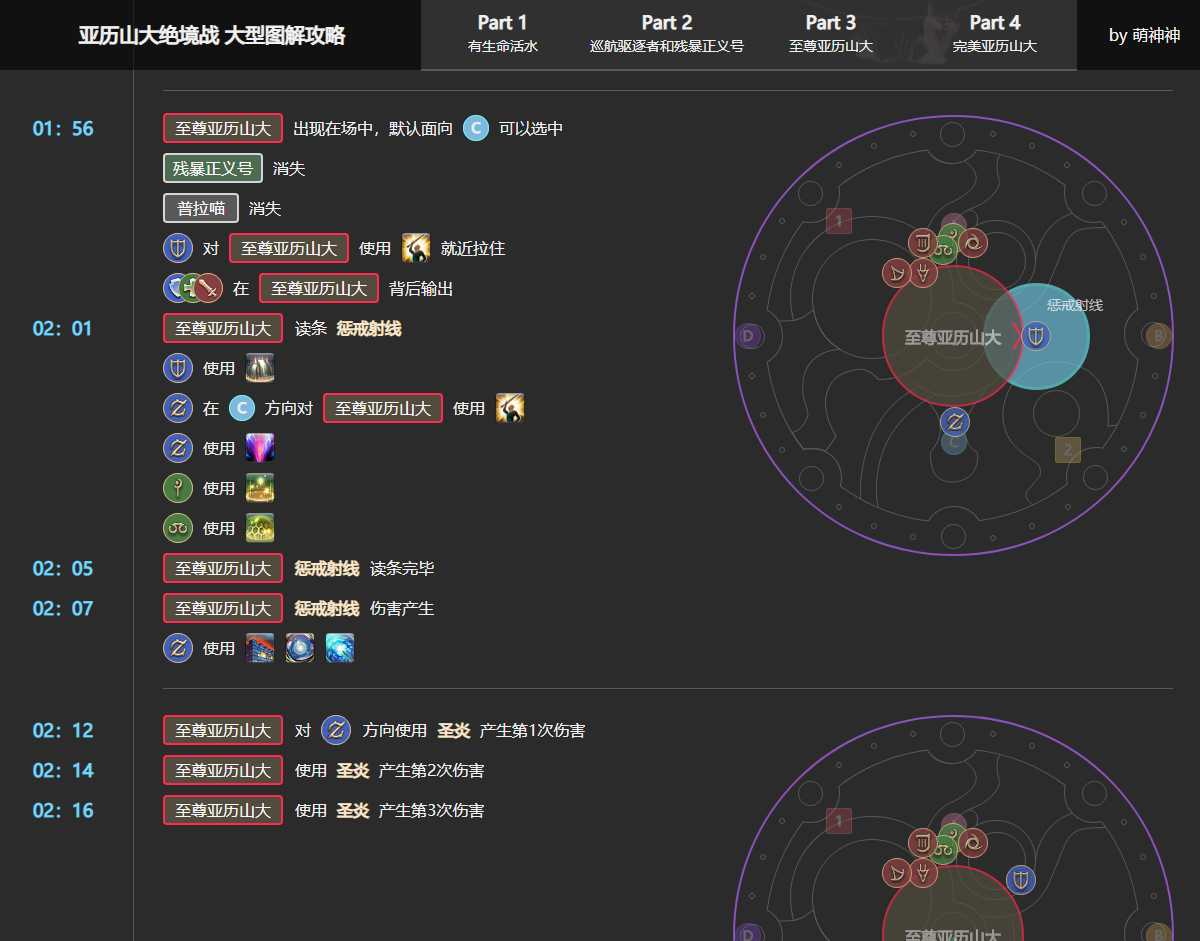The image size is (1200, 941).
Task: Click 圣炎 in the 产生第1次伤害 row
Action: coord(453,730)
